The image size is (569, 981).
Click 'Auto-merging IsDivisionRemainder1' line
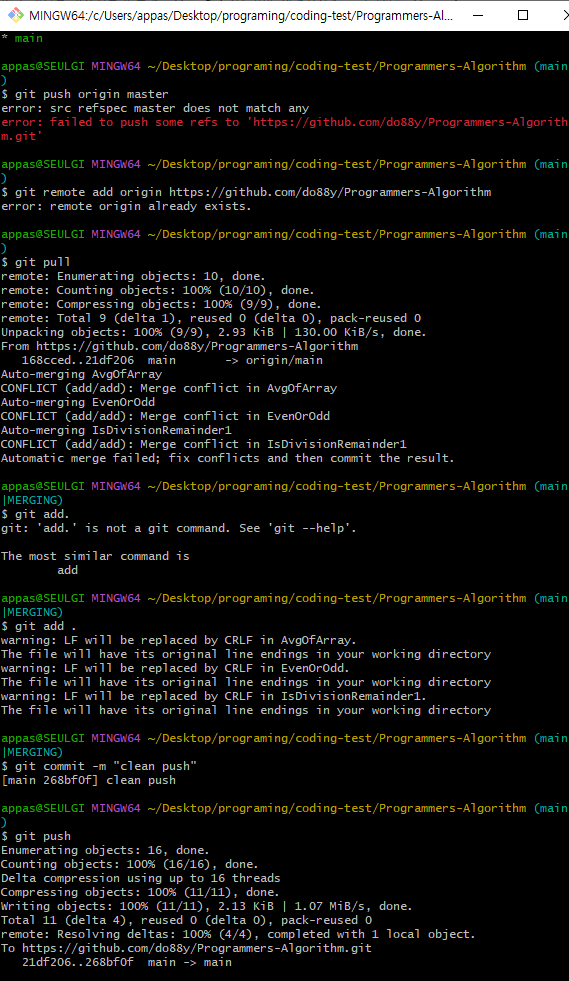point(116,430)
